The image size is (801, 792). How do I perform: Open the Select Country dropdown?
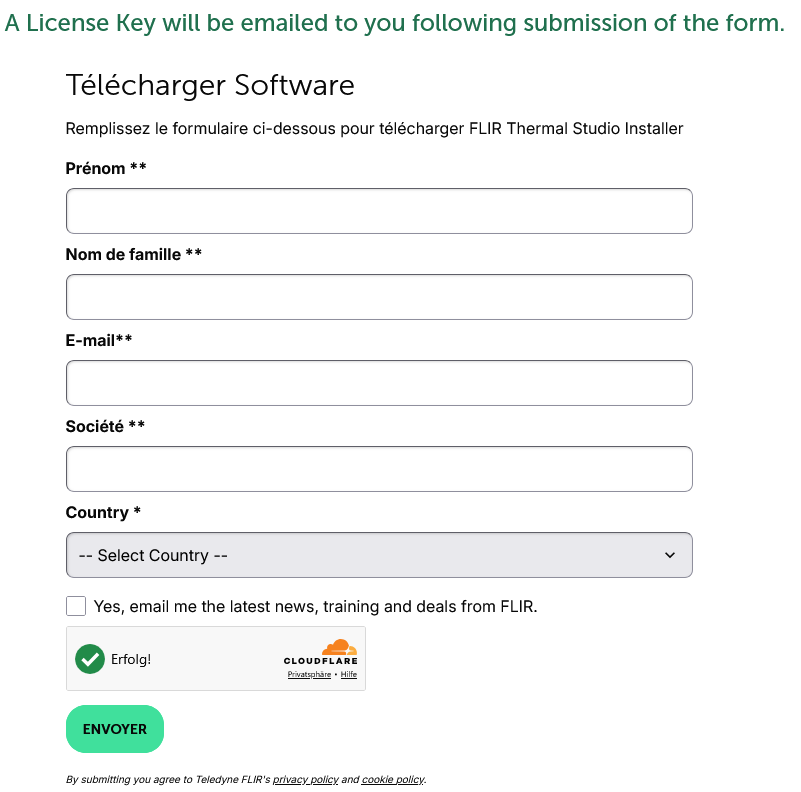click(379, 555)
